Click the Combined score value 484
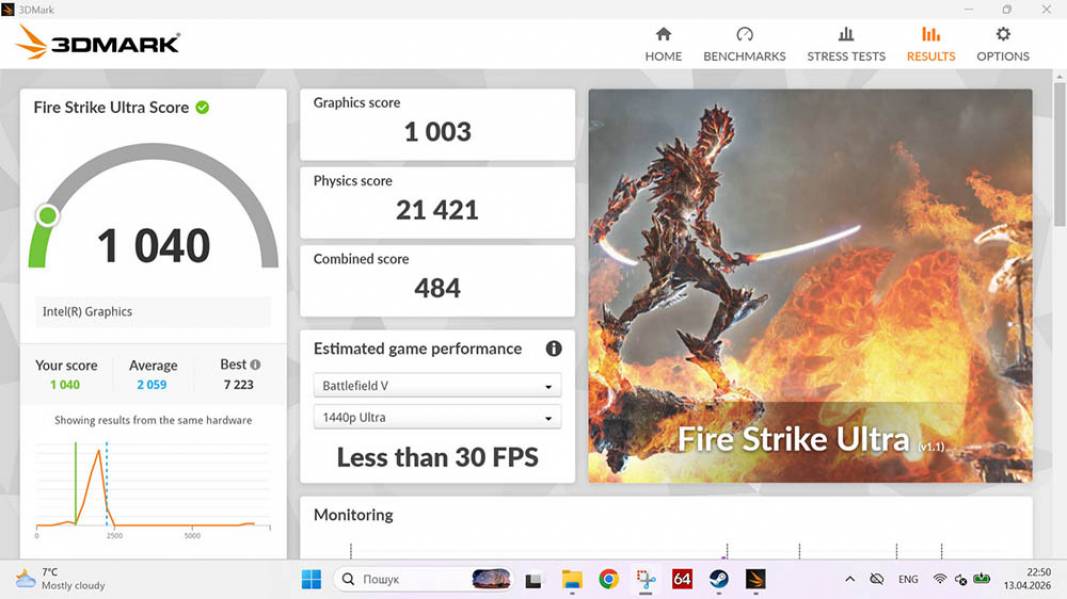 [x=438, y=288]
